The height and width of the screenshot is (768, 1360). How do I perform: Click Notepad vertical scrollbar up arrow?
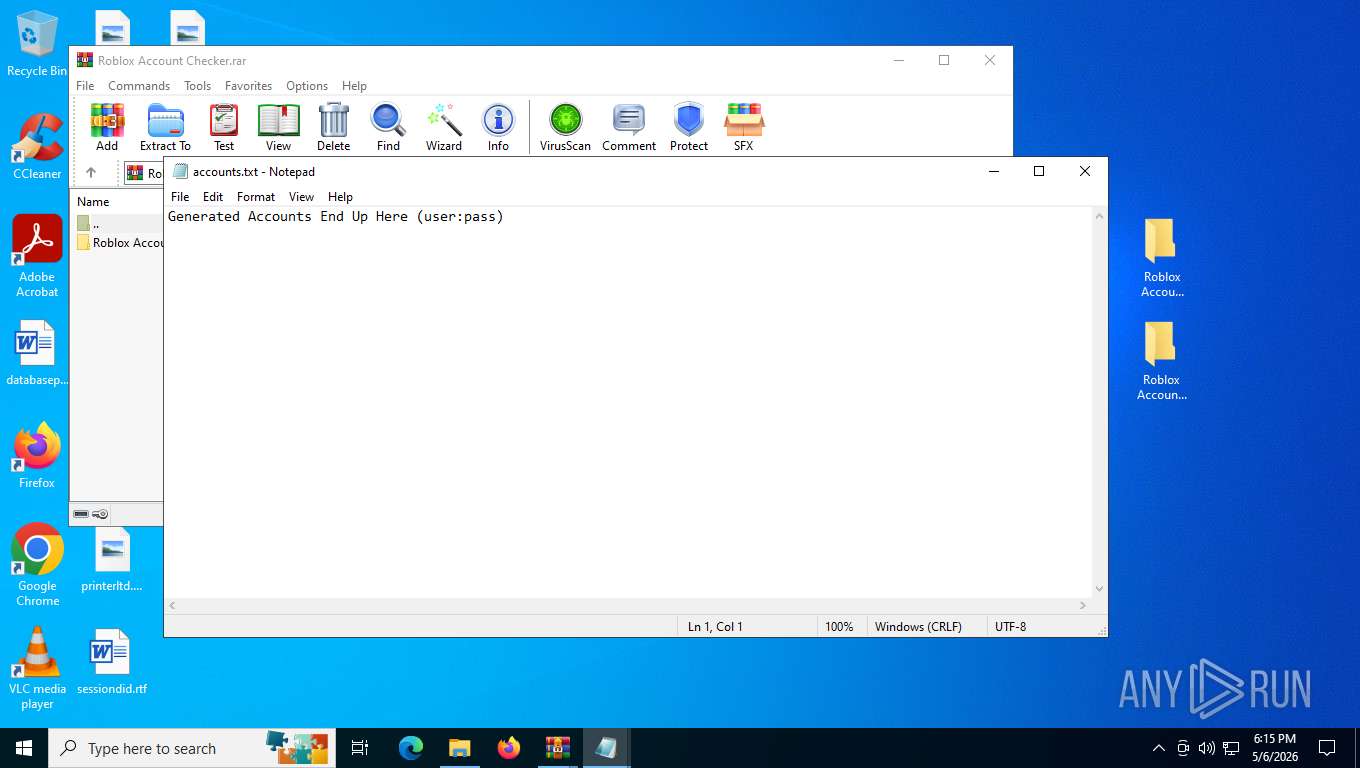(x=1099, y=216)
